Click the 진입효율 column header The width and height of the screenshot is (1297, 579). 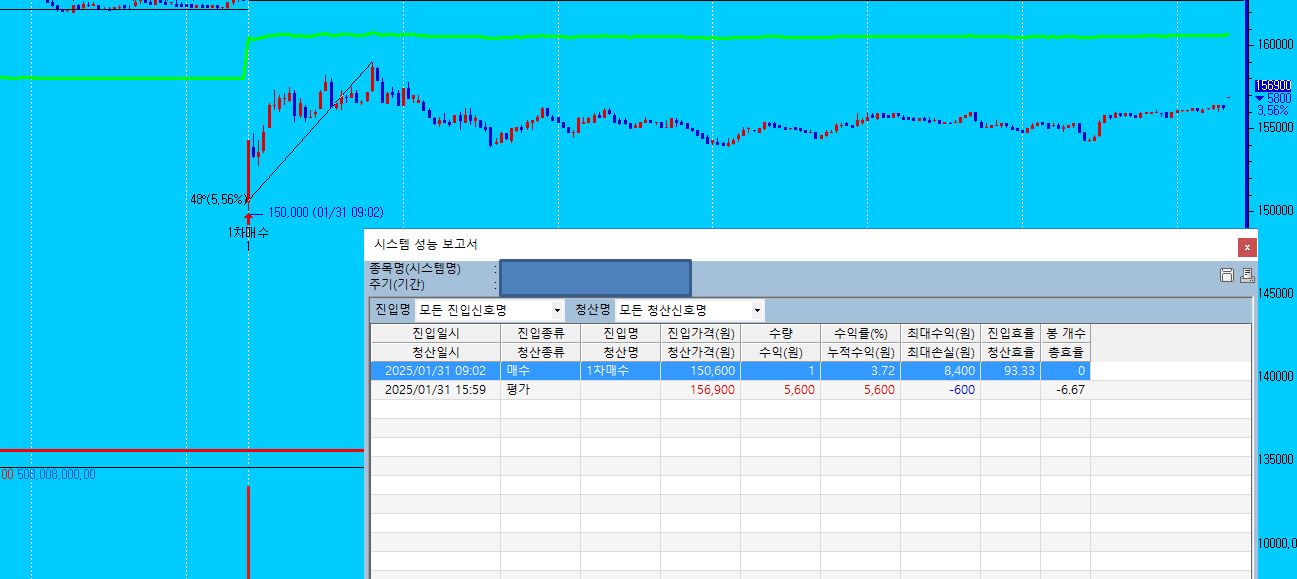(1010, 333)
